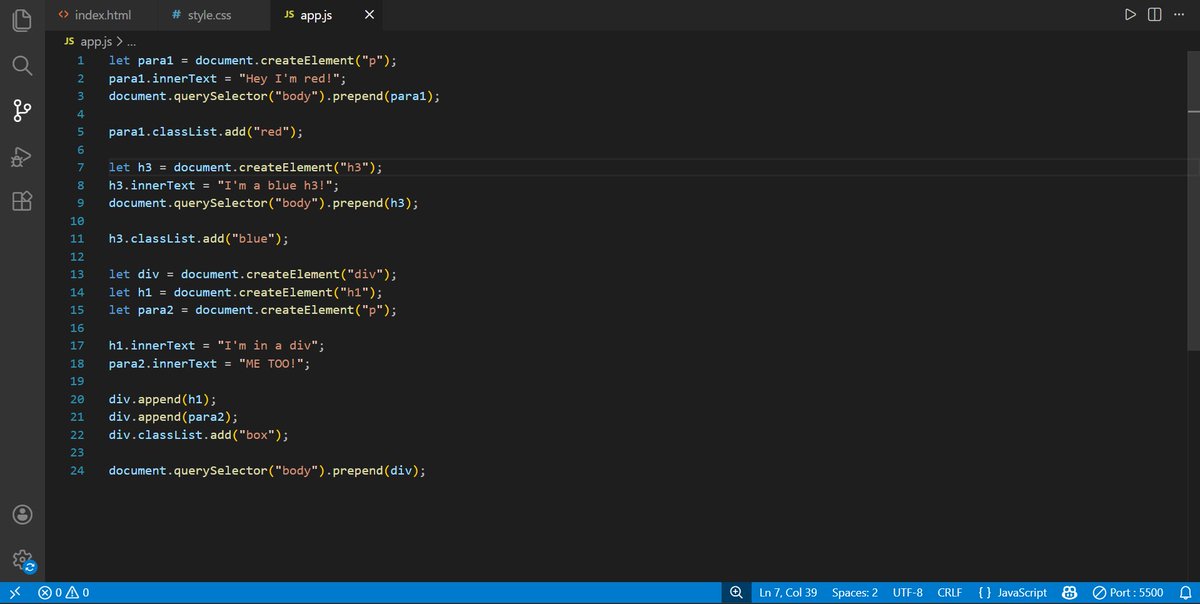Change end of line sequence CRLF

(x=950, y=593)
